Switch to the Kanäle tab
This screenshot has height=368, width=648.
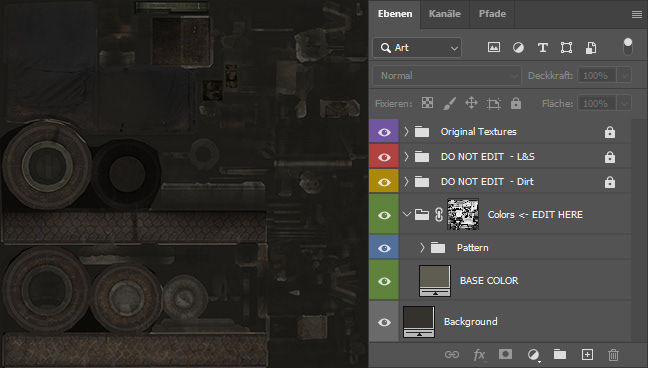click(x=445, y=14)
